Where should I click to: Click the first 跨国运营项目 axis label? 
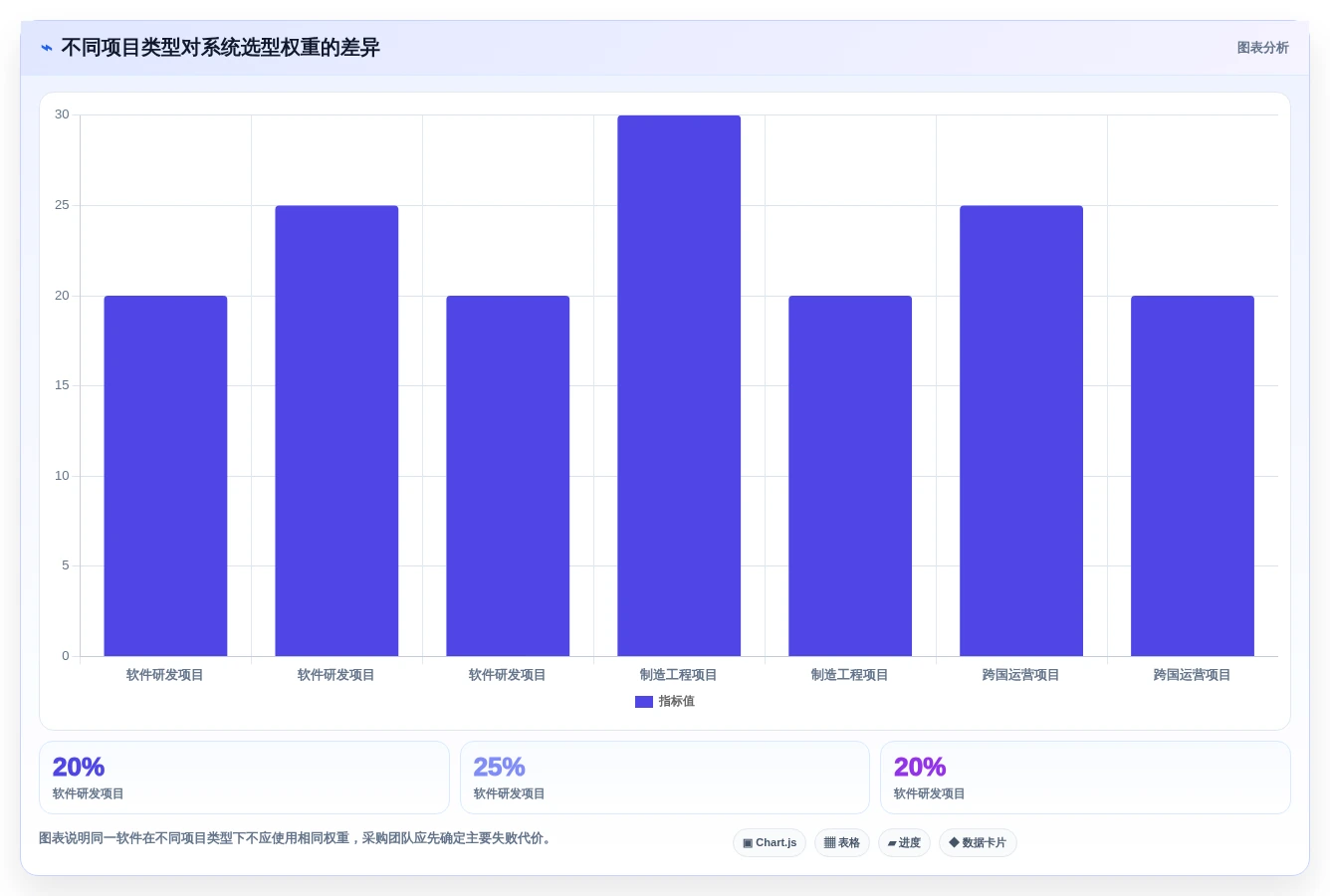click(1021, 675)
